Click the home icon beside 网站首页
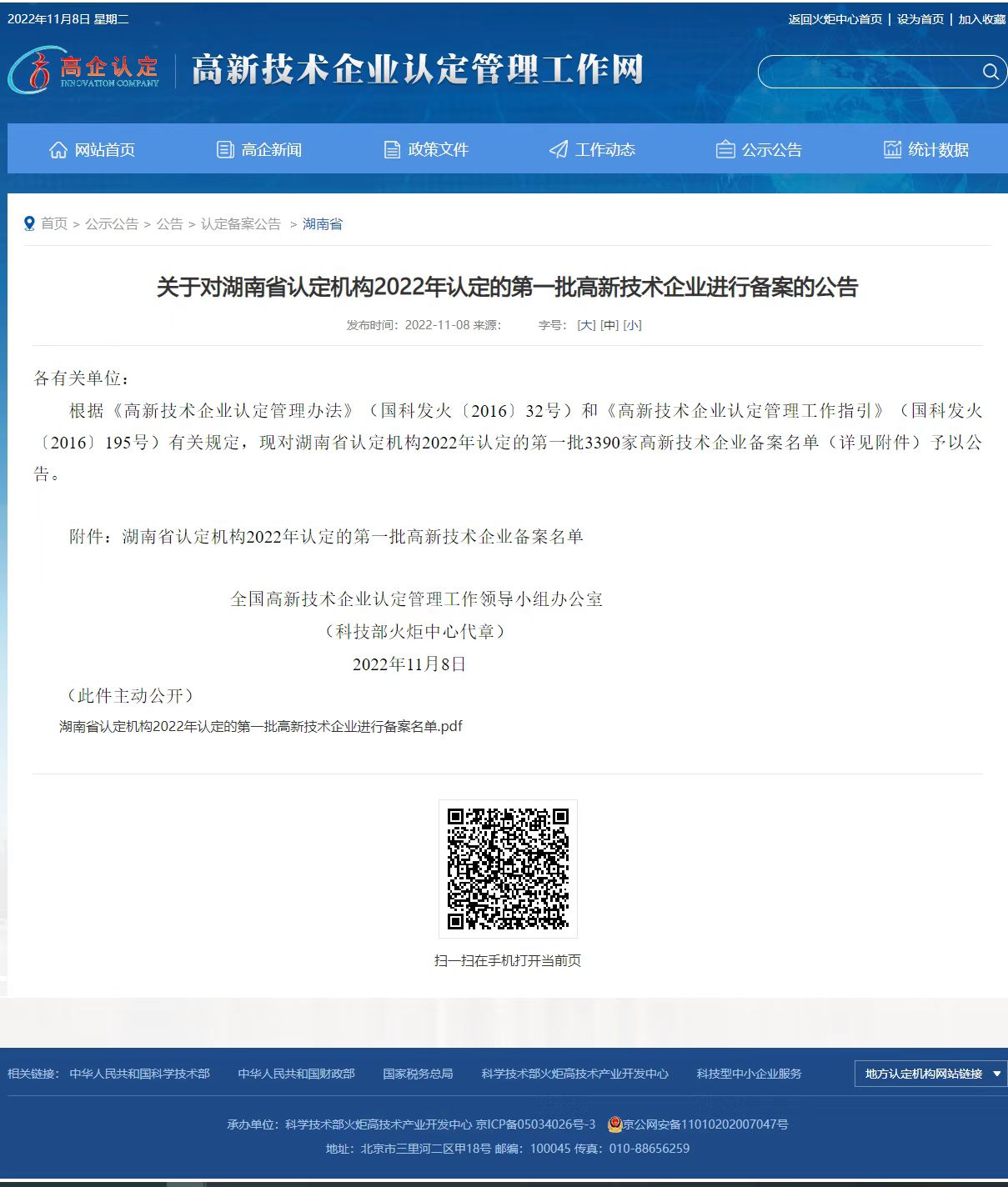 pyautogui.click(x=58, y=149)
